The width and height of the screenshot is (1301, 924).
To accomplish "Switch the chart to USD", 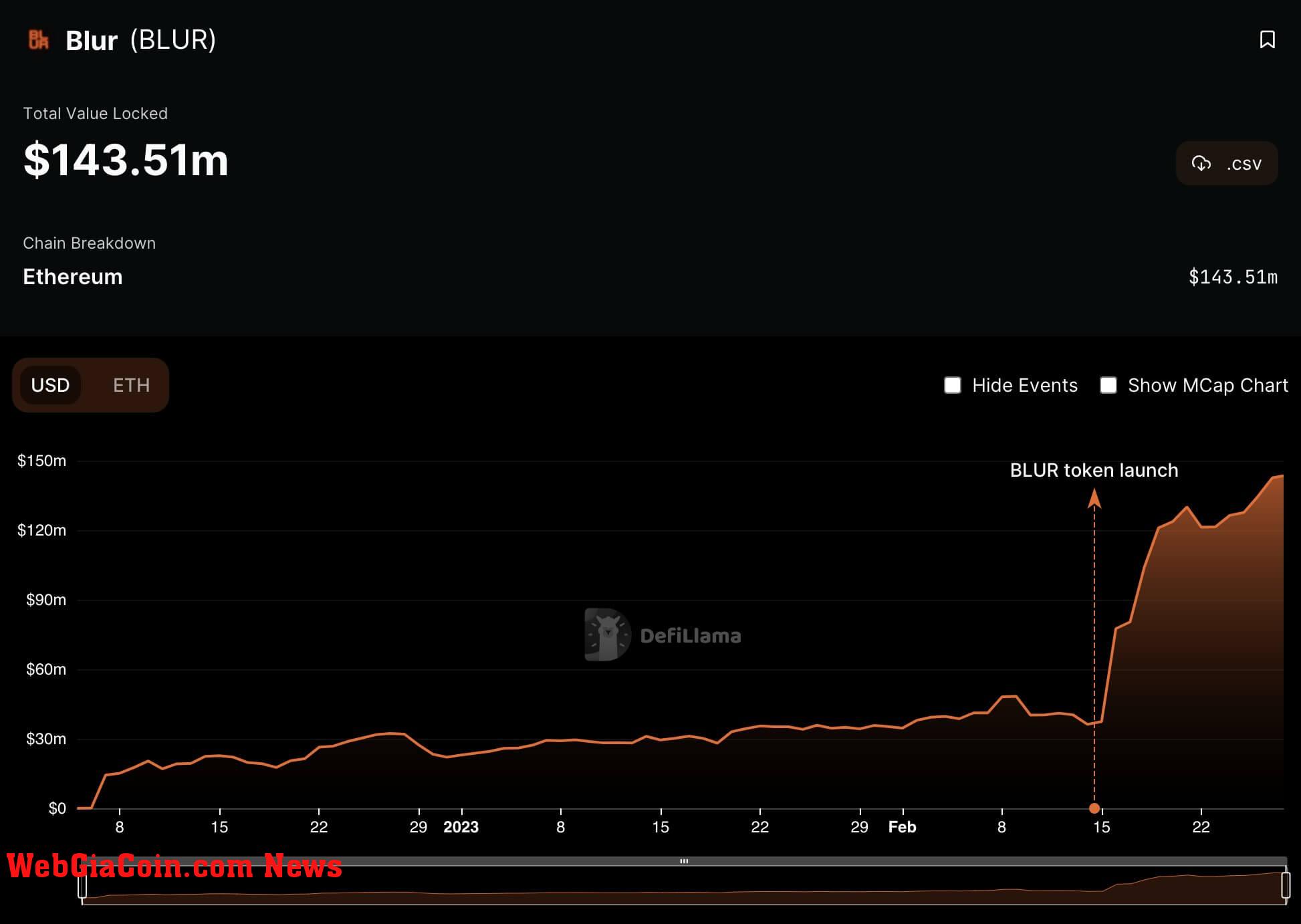I will 50,385.
